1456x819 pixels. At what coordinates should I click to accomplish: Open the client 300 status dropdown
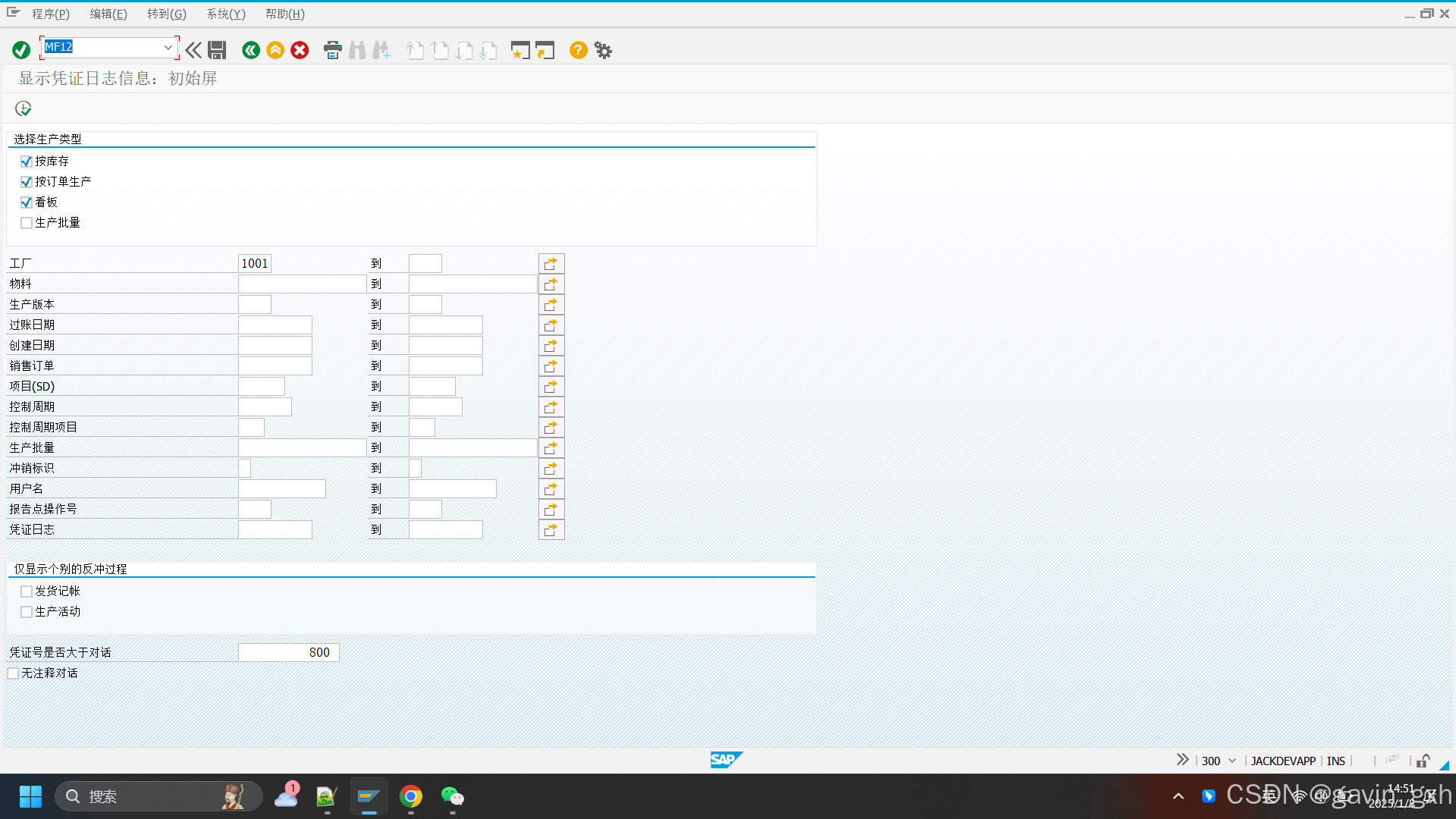(1232, 761)
